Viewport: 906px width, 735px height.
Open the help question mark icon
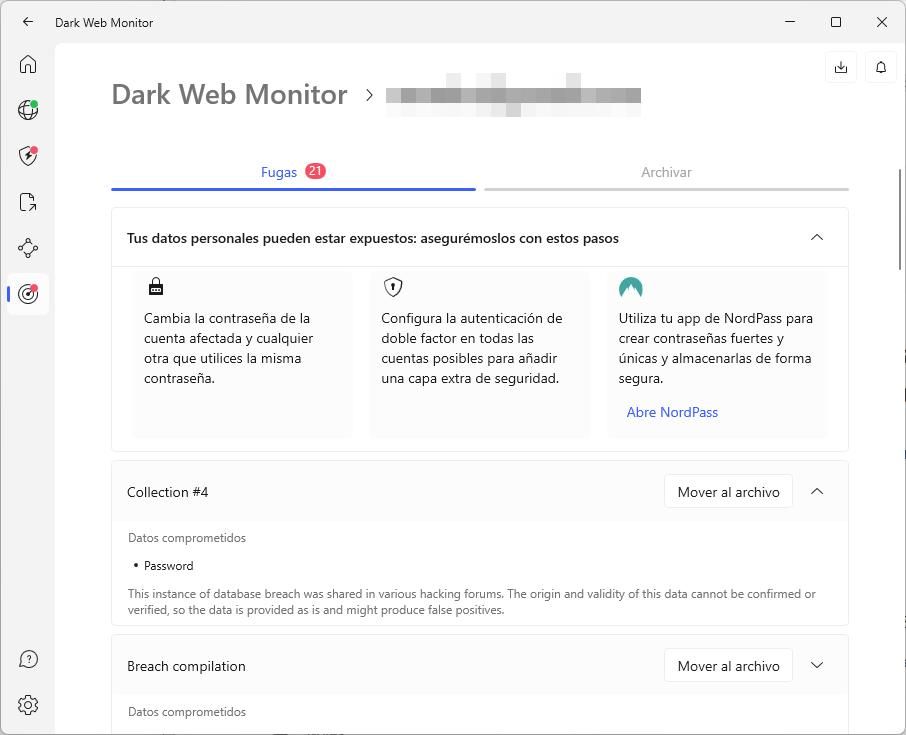coord(28,659)
